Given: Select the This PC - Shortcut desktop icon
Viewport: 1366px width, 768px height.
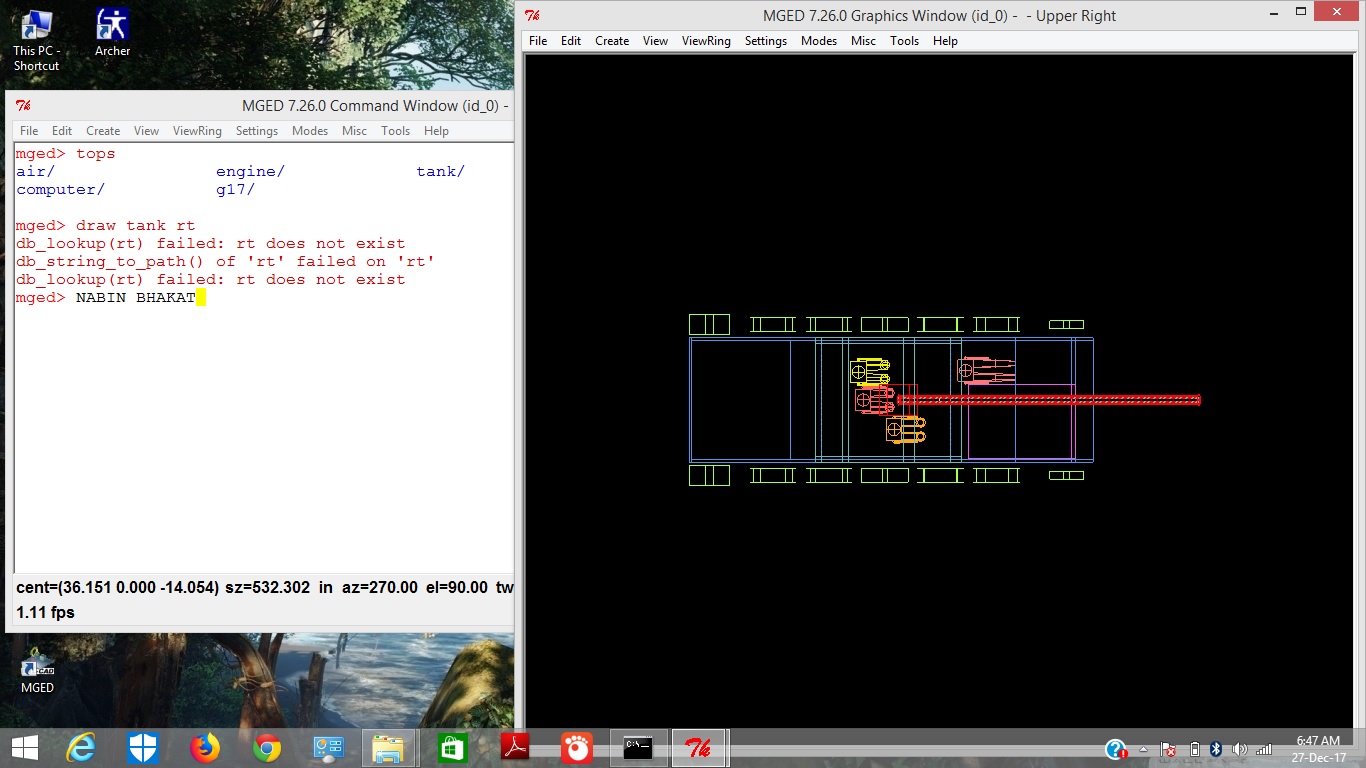Looking at the screenshot, I should click(x=37, y=40).
